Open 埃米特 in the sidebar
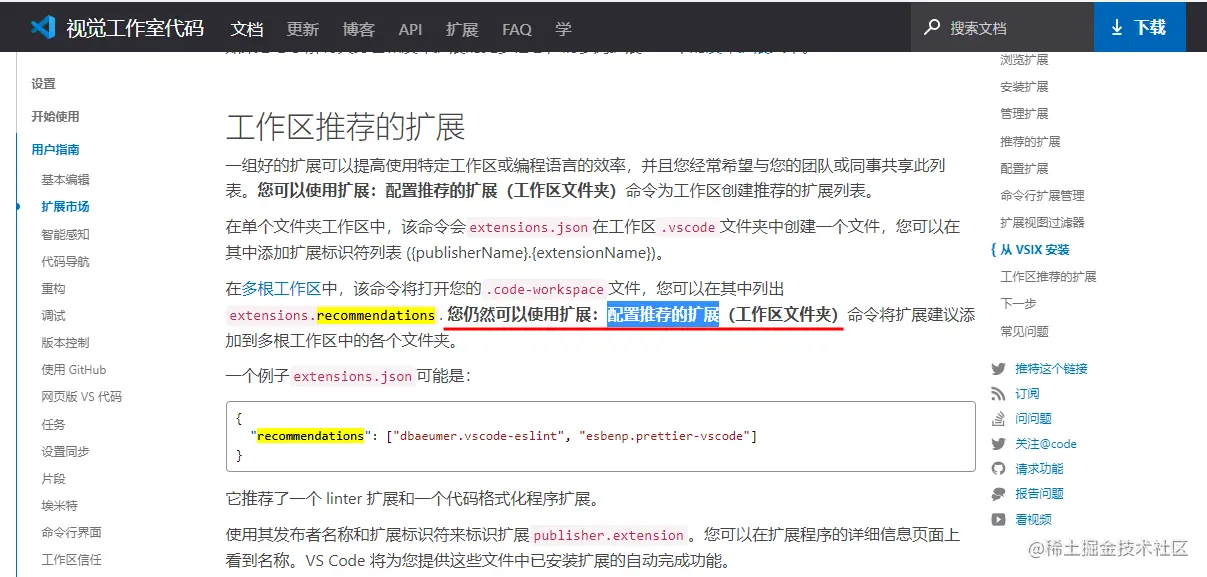Image resolution: width=1207 pixels, height=577 pixels. click(59, 506)
